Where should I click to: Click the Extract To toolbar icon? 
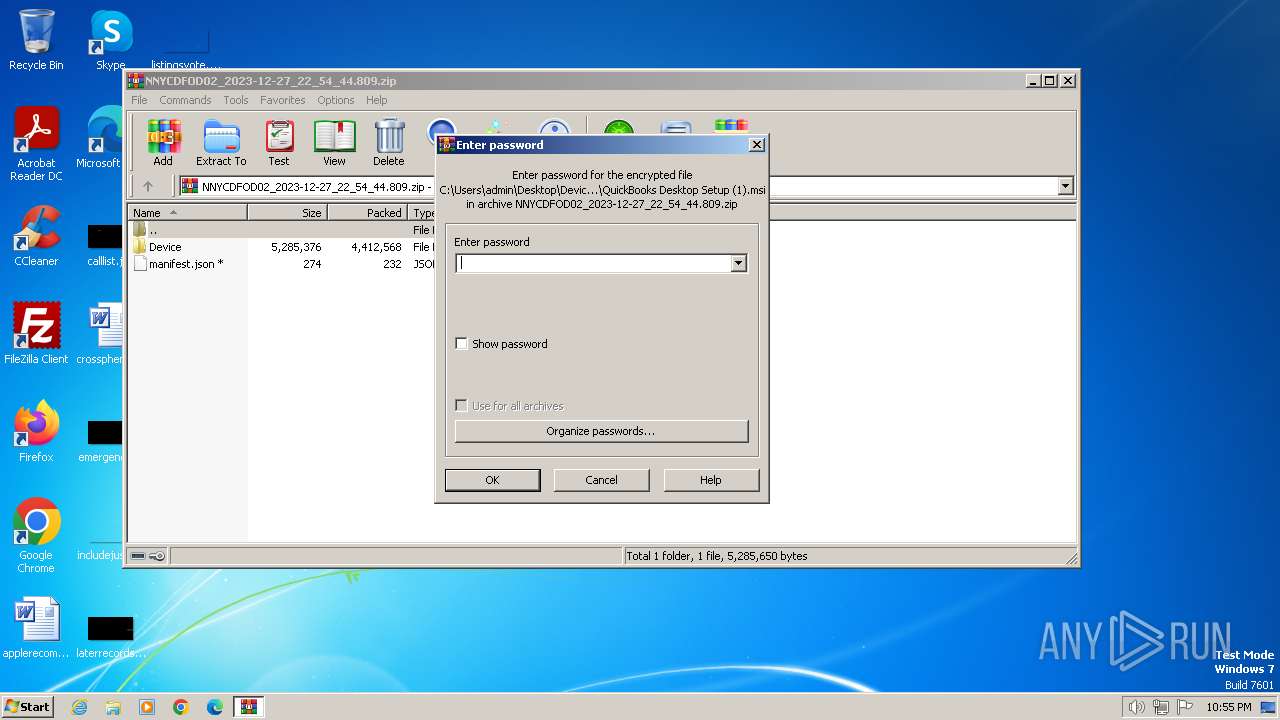tap(221, 142)
